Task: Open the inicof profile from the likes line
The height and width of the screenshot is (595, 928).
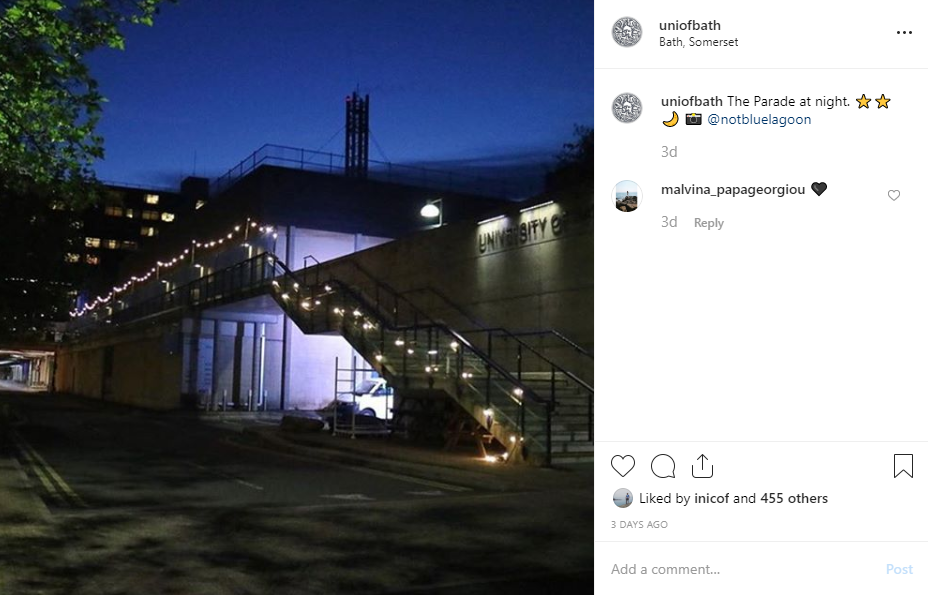Action: click(712, 498)
